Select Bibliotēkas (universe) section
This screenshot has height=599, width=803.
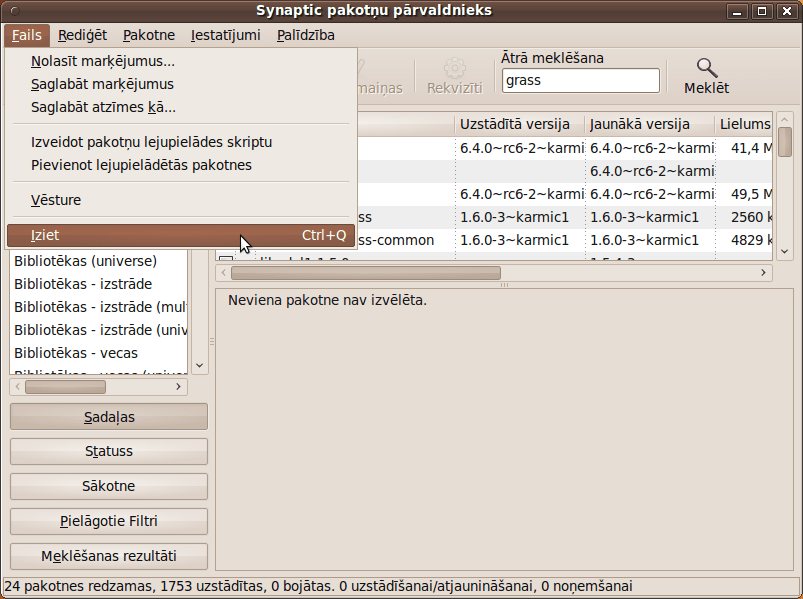pyautogui.click(x=99, y=261)
